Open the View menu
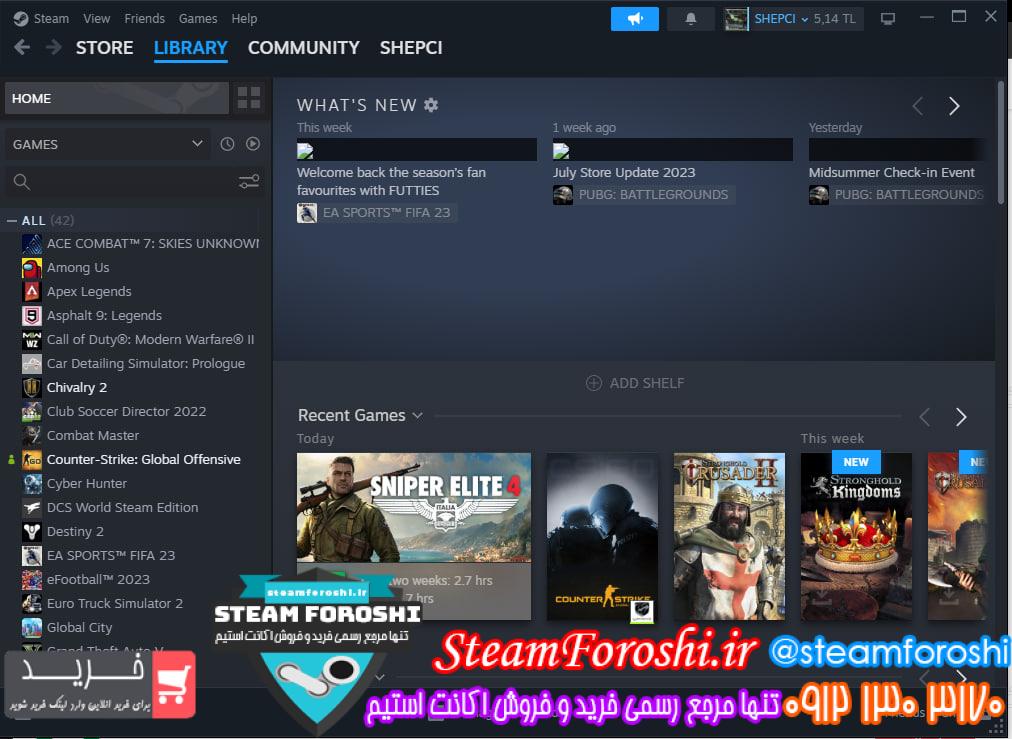Image resolution: width=1012 pixels, height=739 pixels. pos(96,19)
